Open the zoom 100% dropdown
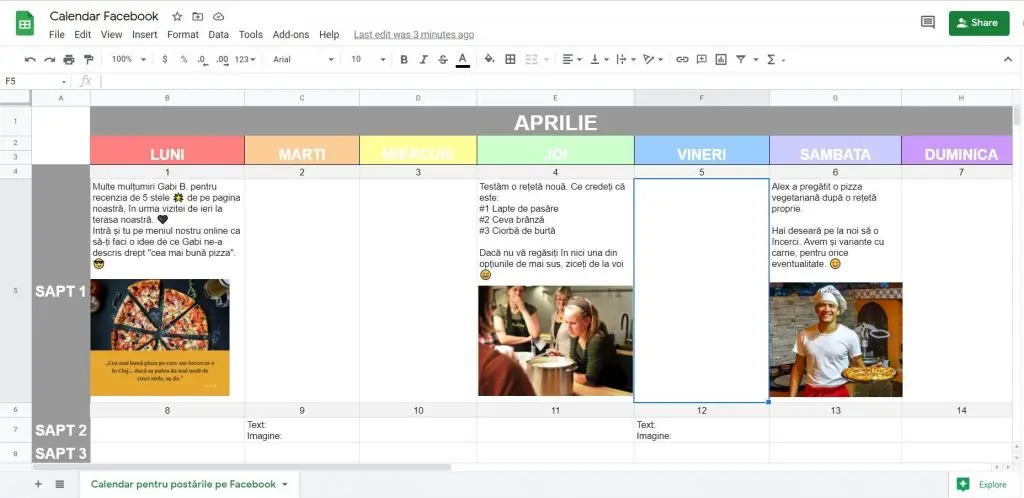This screenshot has width=1024, height=498. (129, 59)
